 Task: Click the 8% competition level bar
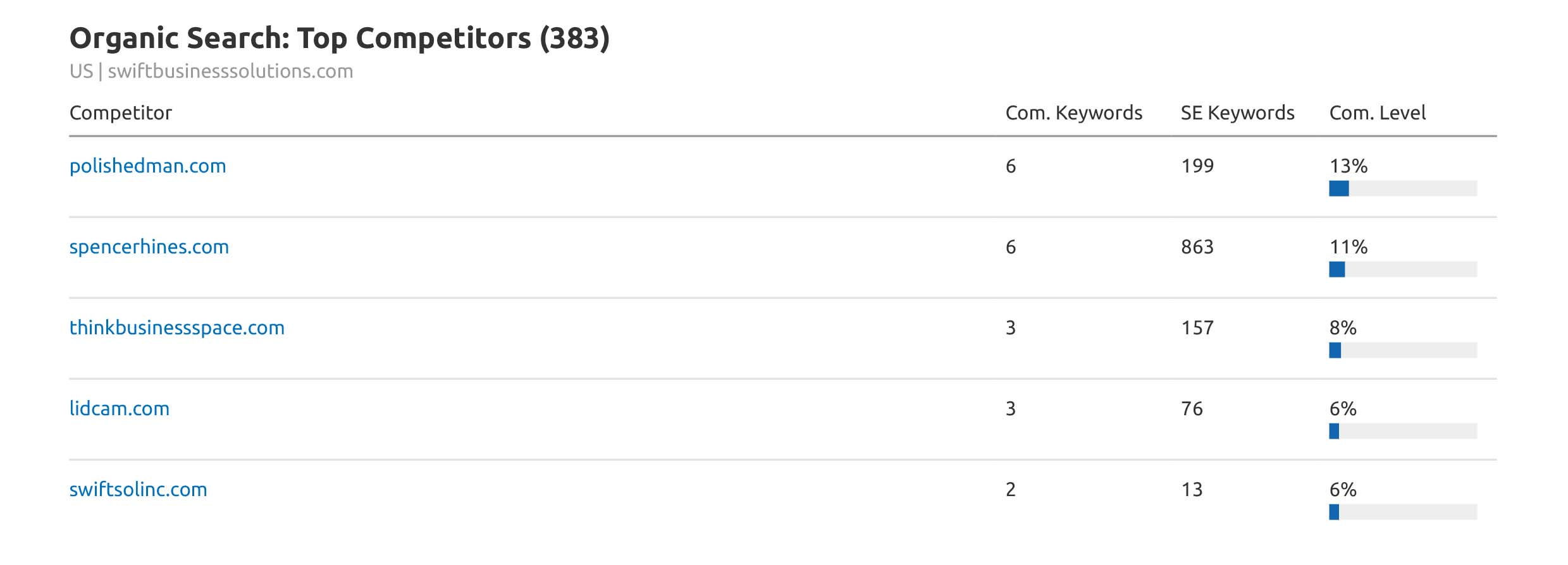(1402, 350)
